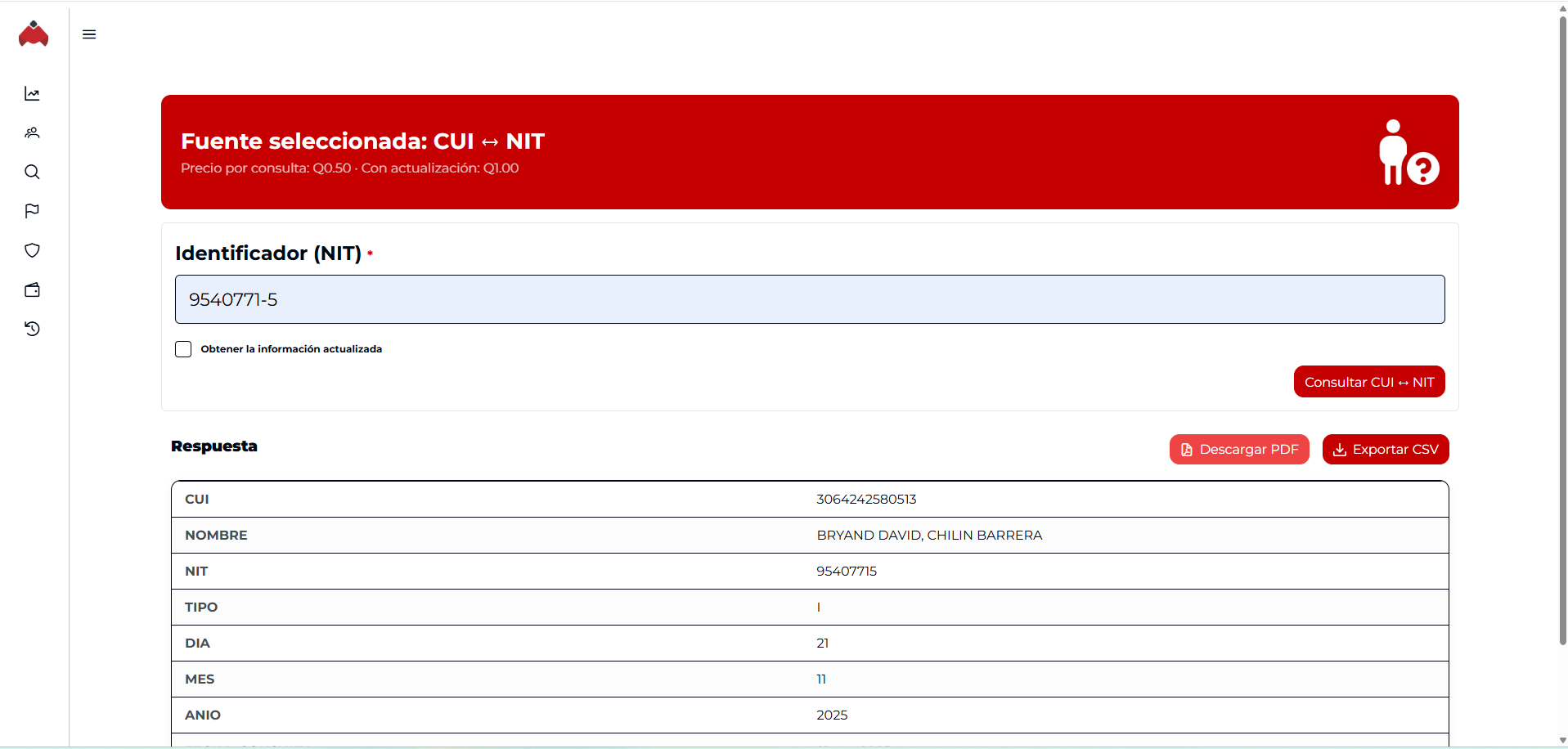Open the flag icon in sidebar
Viewport: 1568px width, 749px height.
tap(33, 212)
